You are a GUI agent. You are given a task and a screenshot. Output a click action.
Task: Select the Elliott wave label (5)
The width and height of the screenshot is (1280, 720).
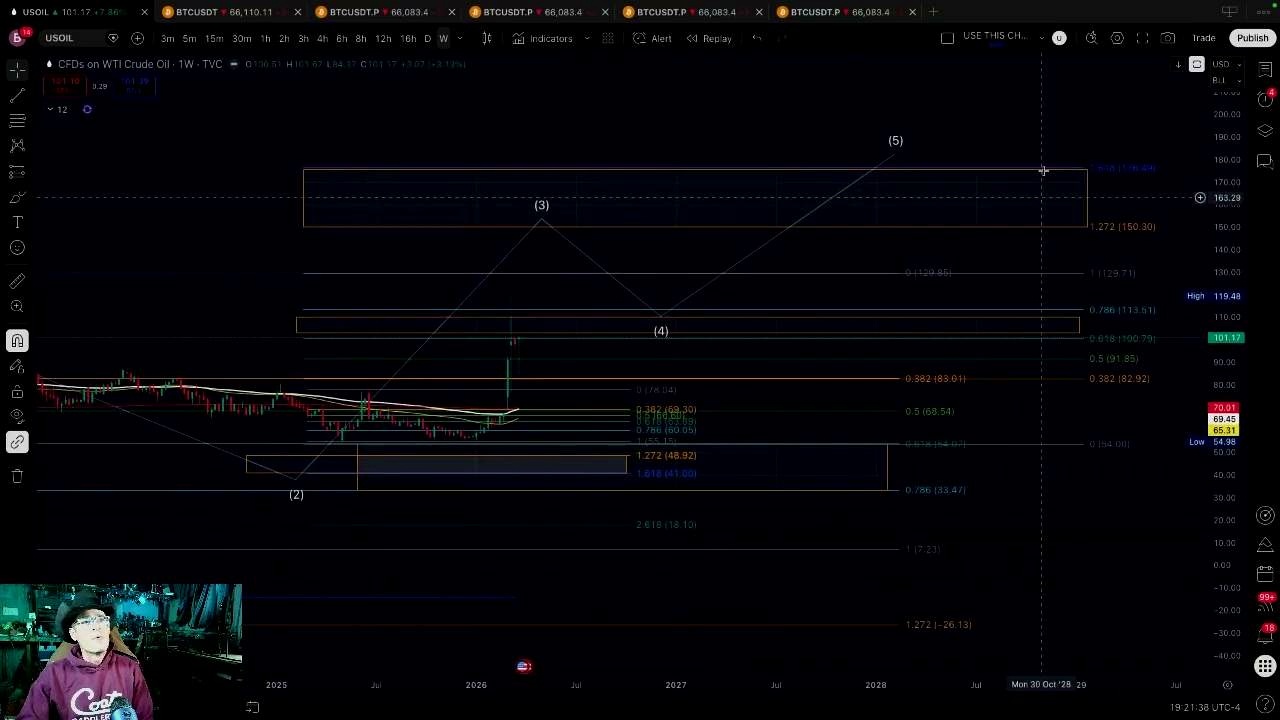point(896,141)
